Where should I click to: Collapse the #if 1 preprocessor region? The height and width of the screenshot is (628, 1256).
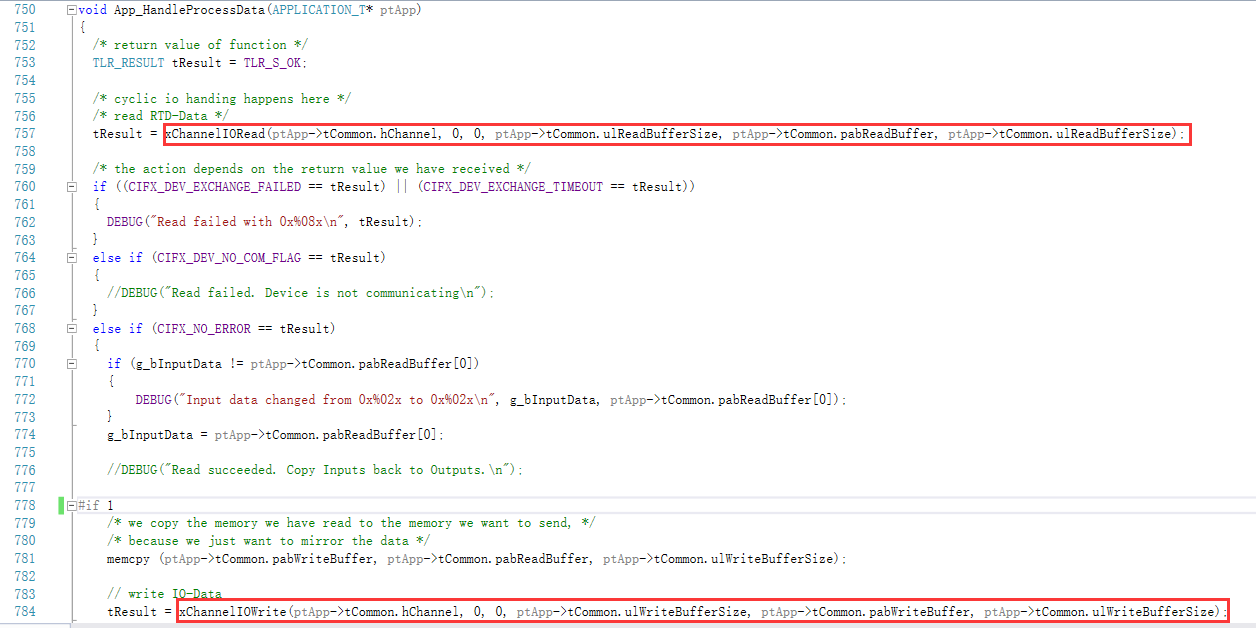[x=71, y=506]
